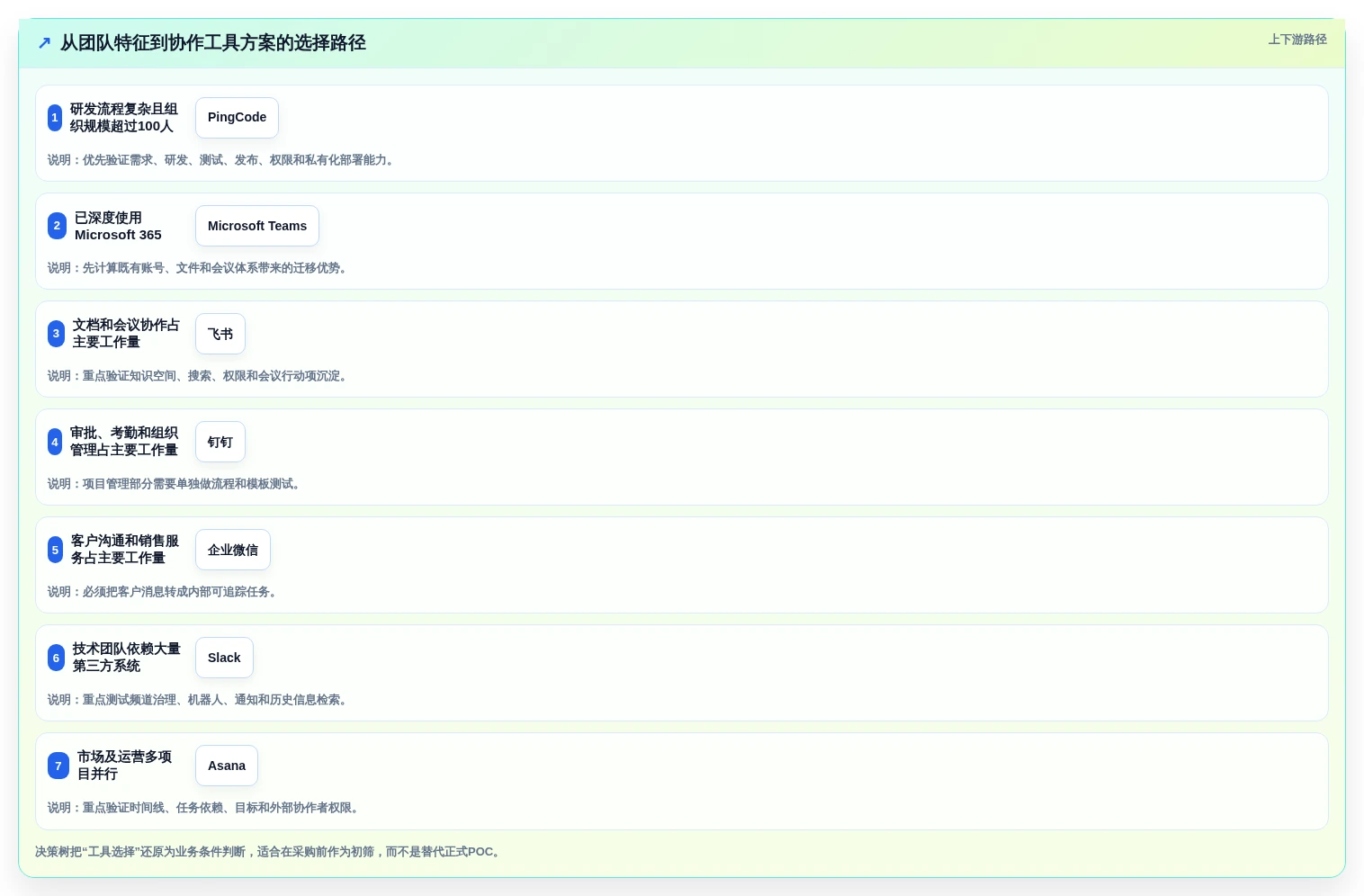Click the 上下游路径 label
Screen dimensions: 1364x896
[x=1297, y=40]
